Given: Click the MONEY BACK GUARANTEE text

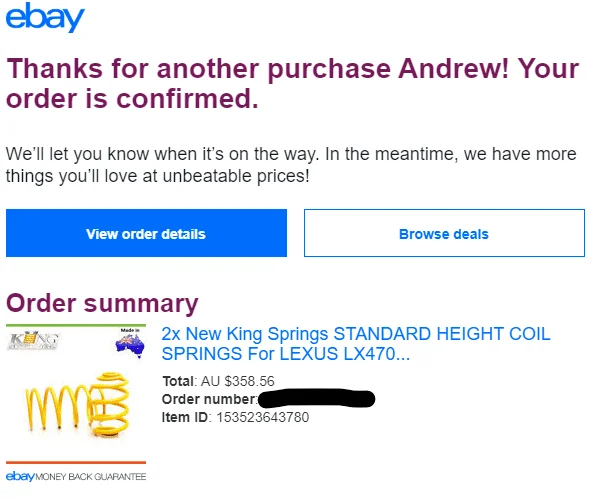Looking at the screenshot, I should [x=91, y=477].
